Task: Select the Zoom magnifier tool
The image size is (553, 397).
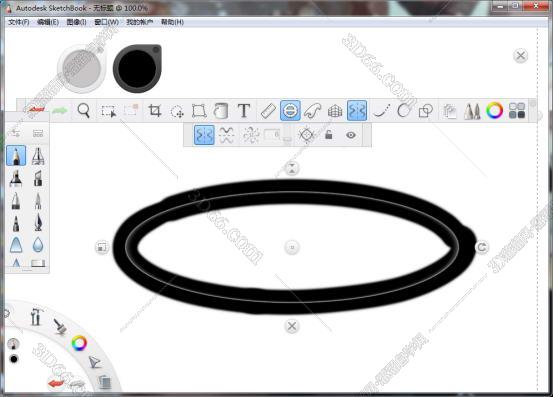Action: pos(84,111)
